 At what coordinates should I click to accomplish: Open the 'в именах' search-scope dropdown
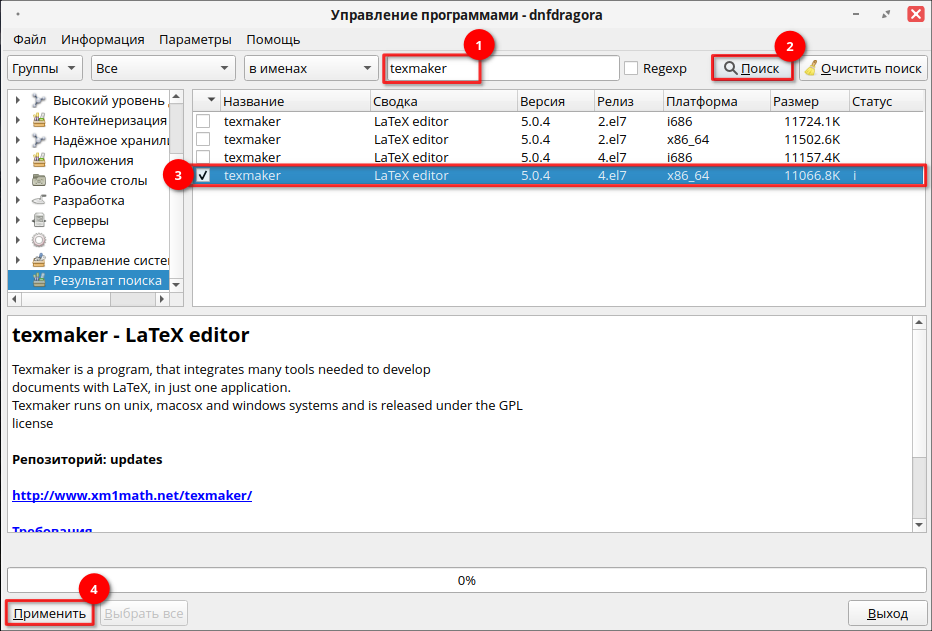pos(311,68)
